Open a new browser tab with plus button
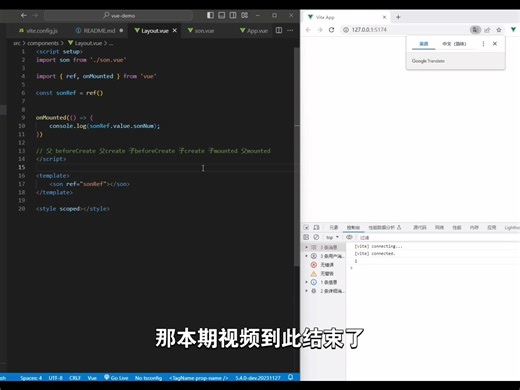Screen dimensions: 520x390 [398, 17]
